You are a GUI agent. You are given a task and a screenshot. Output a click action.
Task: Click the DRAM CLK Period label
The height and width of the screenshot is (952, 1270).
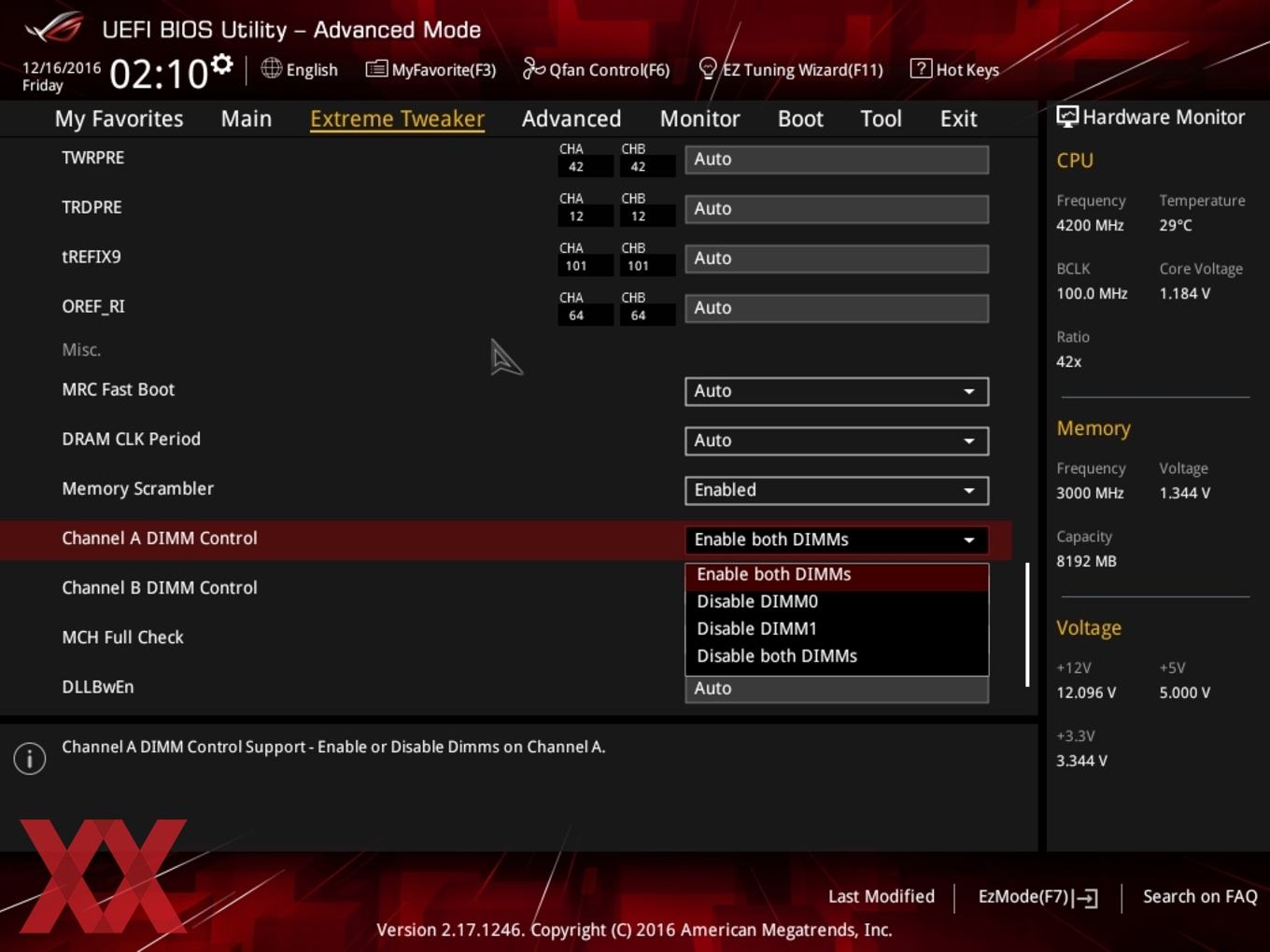[131, 439]
